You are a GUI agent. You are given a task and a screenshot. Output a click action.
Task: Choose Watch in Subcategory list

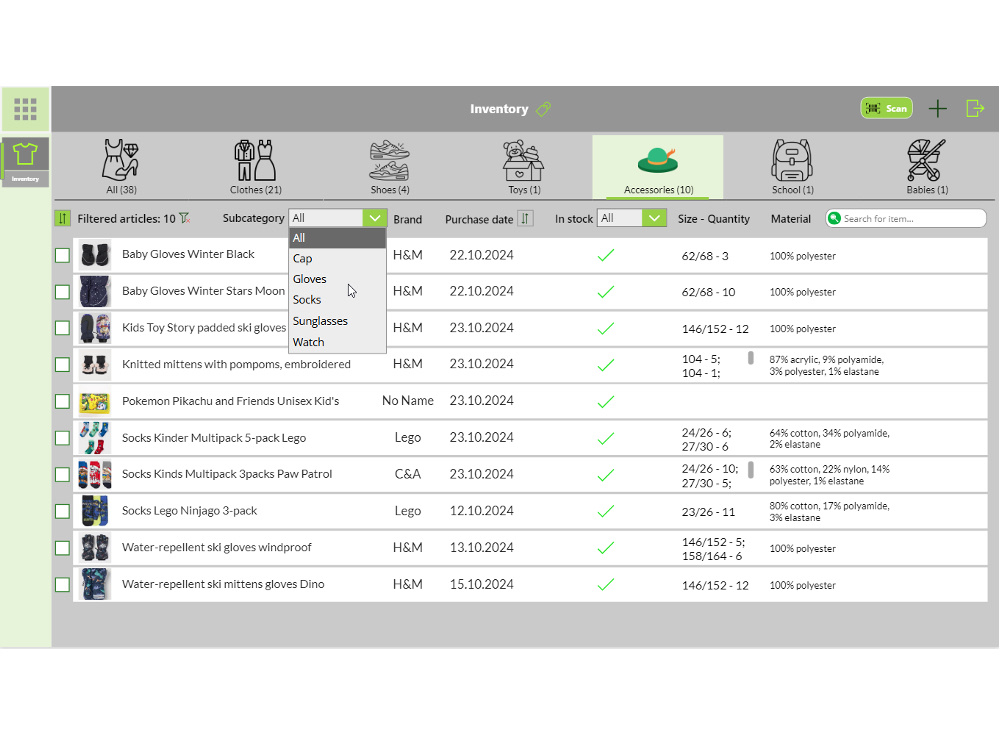[337, 342]
